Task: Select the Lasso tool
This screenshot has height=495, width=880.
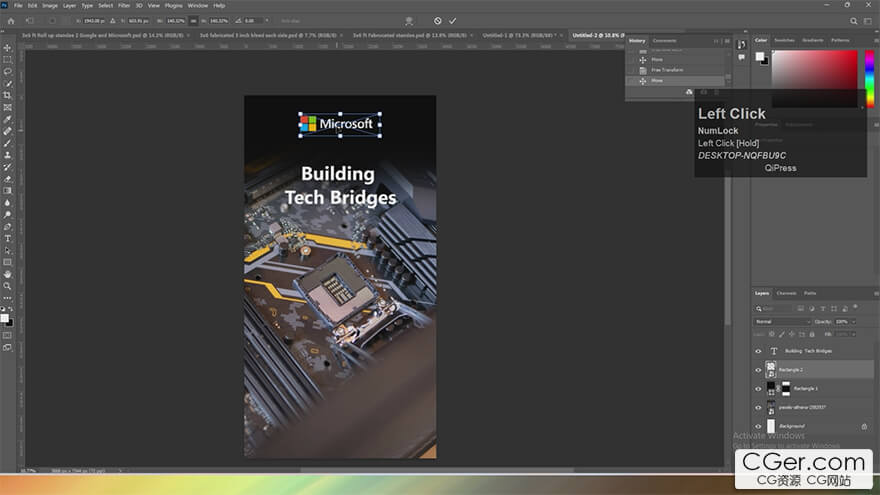Action: (7, 72)
